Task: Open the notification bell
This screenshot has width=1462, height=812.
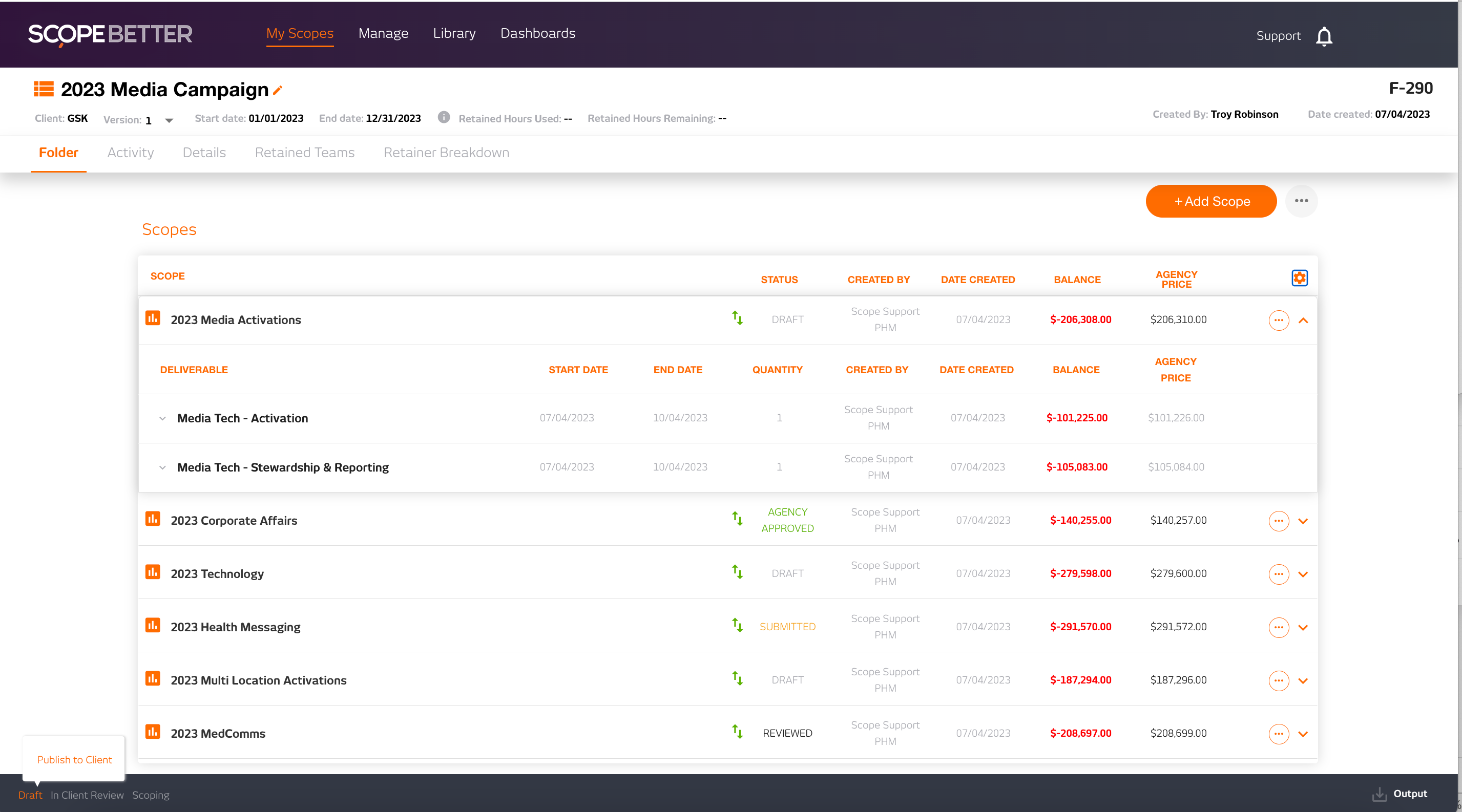Action: tap(1325, 36)
